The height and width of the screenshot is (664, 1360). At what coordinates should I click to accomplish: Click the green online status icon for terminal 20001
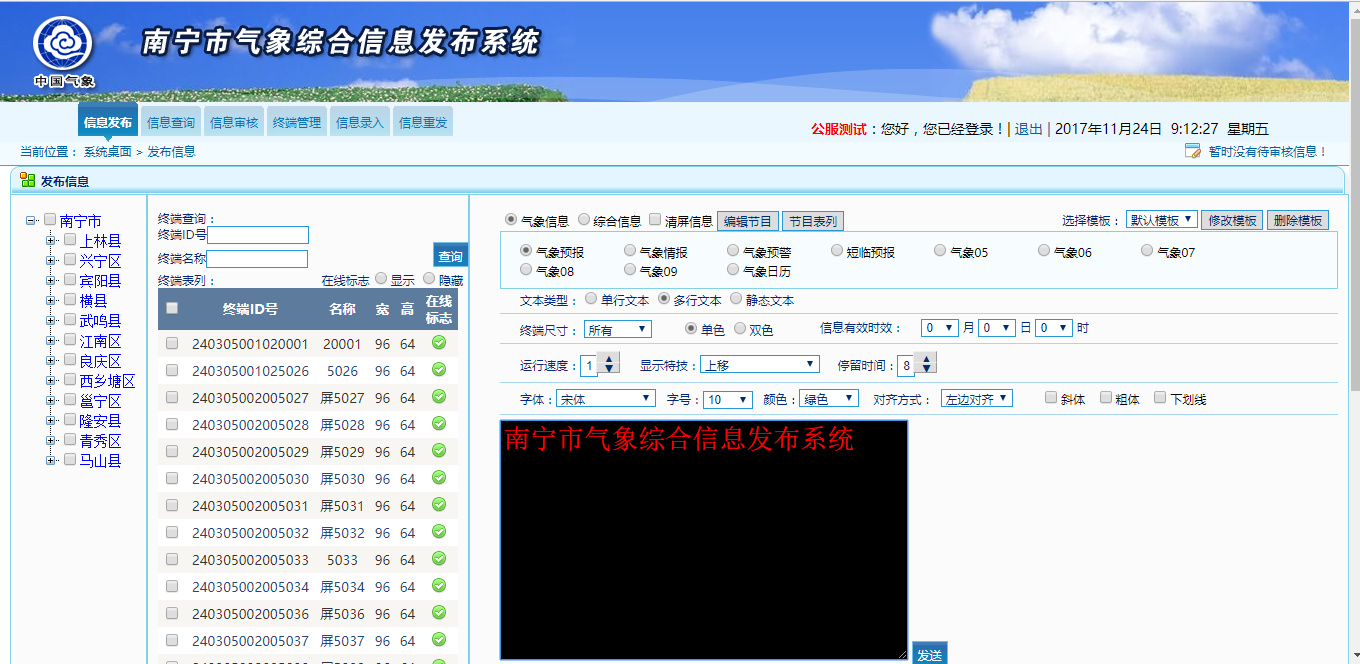click(437, 341)
